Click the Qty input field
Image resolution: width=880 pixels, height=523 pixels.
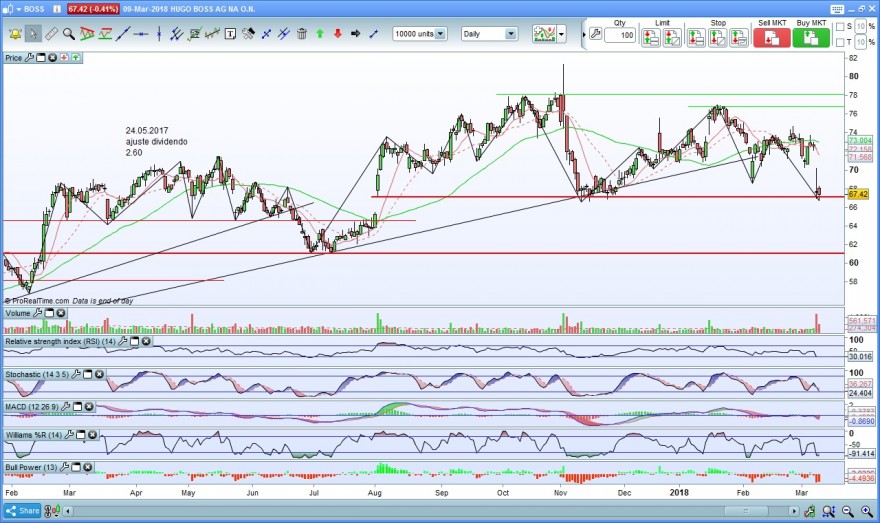pos(620,35)
